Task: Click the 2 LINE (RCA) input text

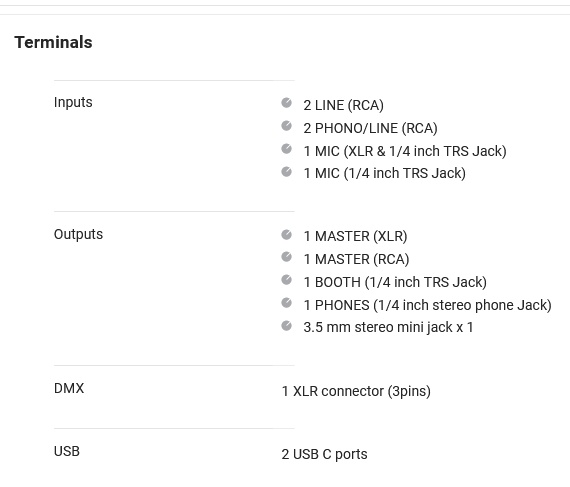Action: 344,105
